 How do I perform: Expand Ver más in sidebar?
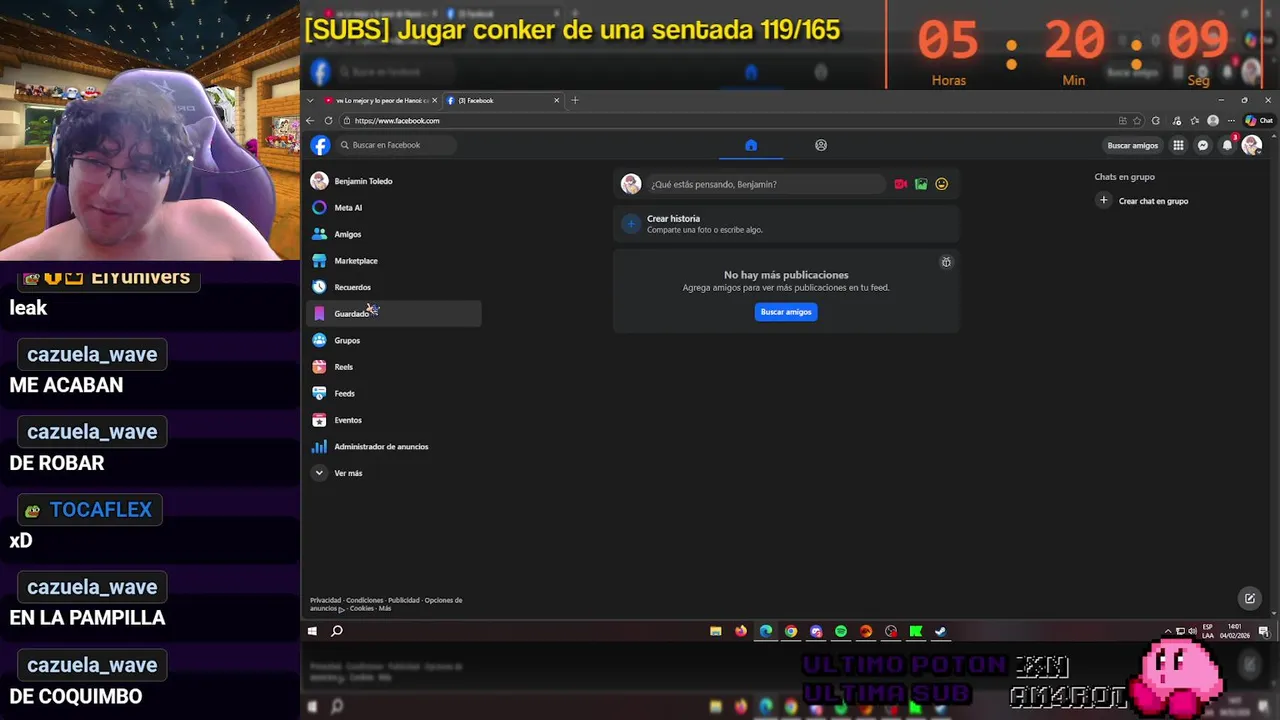pos(395,473)
